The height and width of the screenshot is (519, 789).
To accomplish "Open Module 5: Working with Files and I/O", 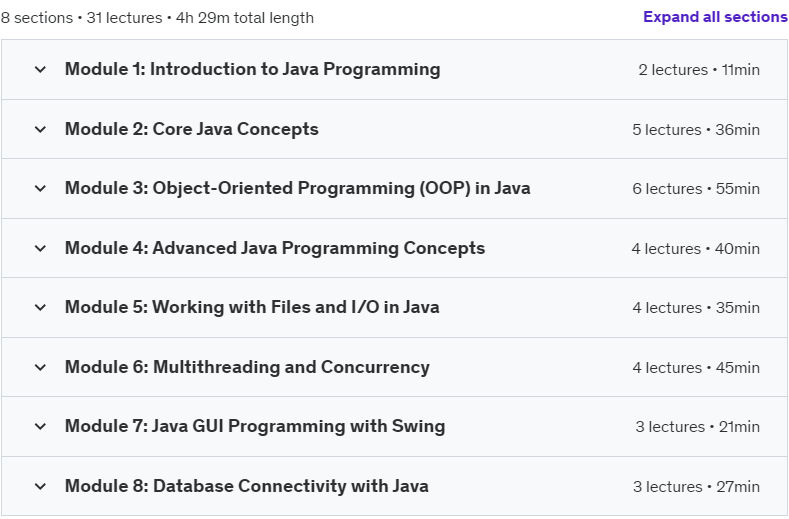I will coord(252,307).
